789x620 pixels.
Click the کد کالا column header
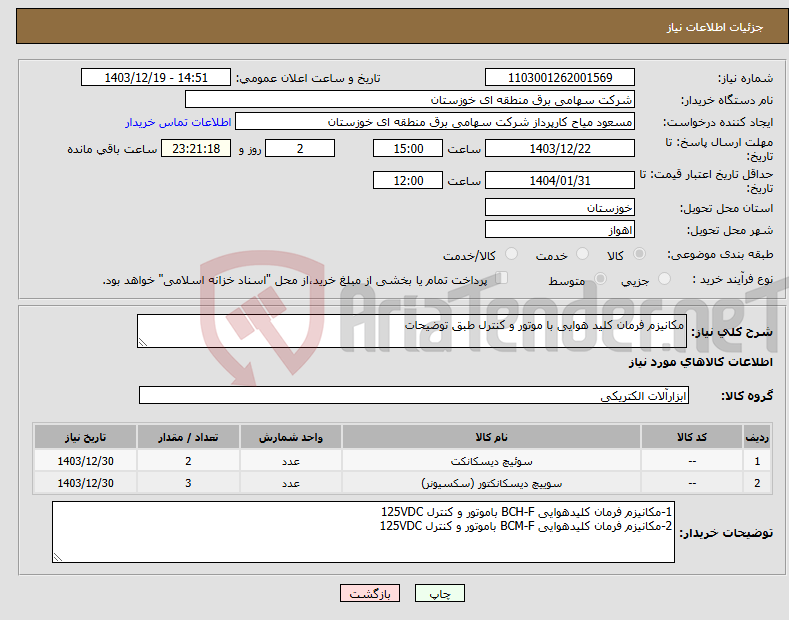(x=692, y=437)
